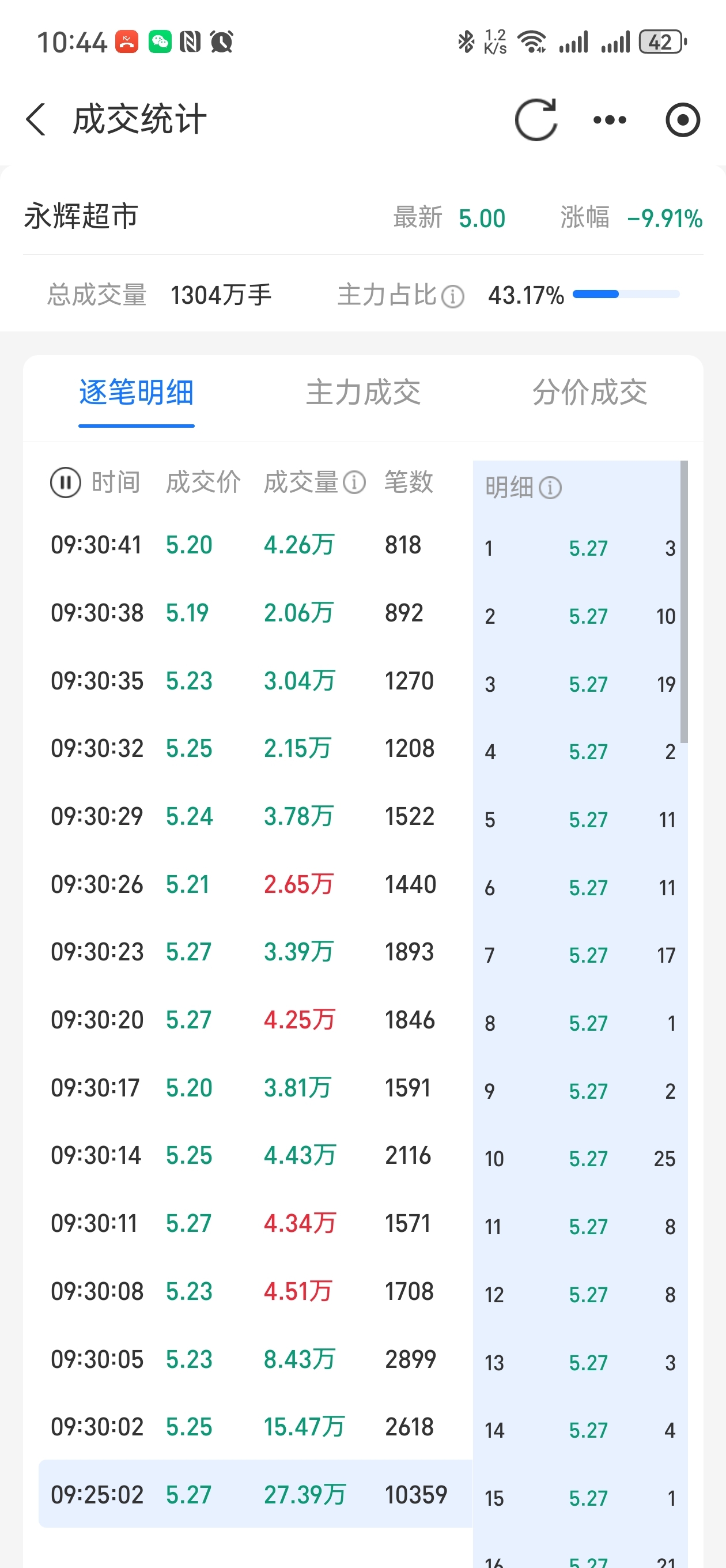Image resolution: width=726 pixels, height=1568 pixels.
Task: Switch to the 逐笔明细 tab
Action: click(x=137, y=392)
